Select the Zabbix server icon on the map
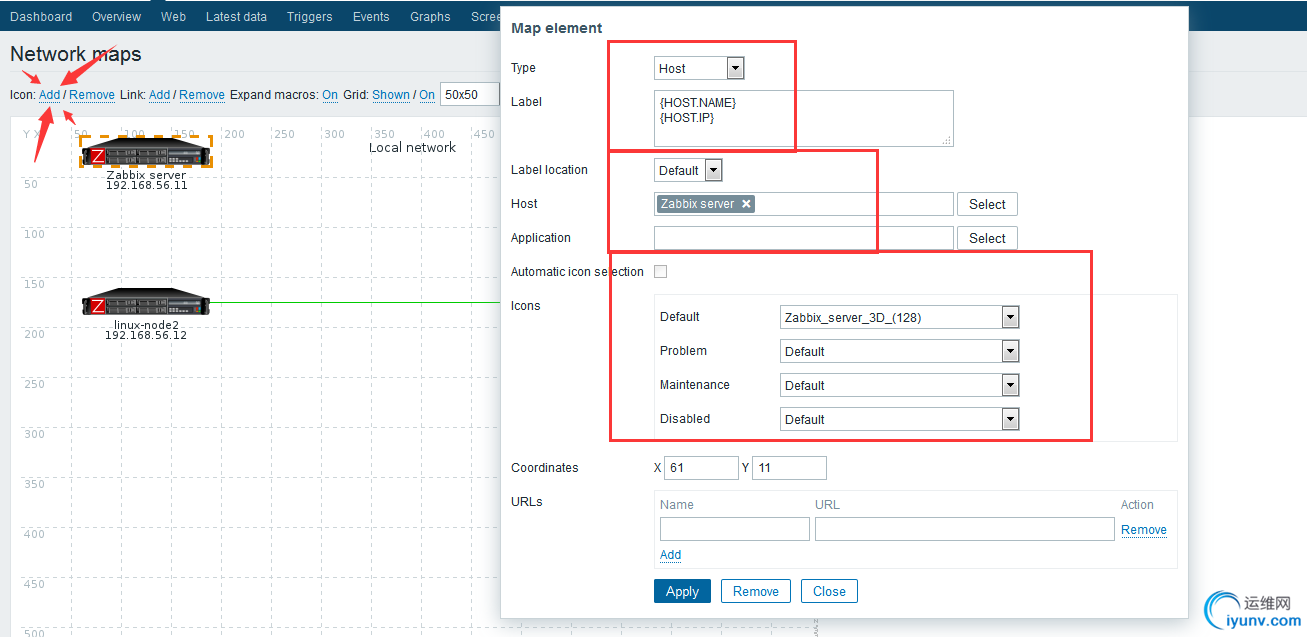1307x637 pixels. coord(146,153)
